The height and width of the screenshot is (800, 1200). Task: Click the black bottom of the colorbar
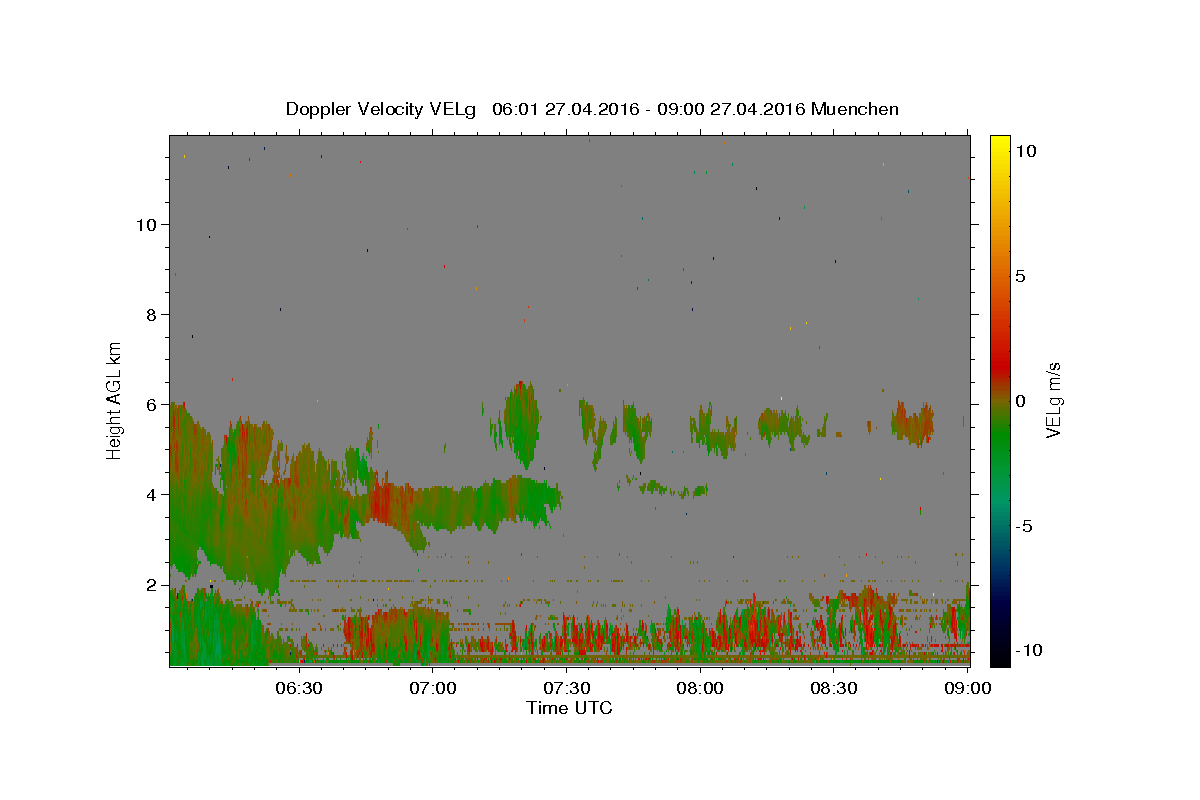click(999, 659)
